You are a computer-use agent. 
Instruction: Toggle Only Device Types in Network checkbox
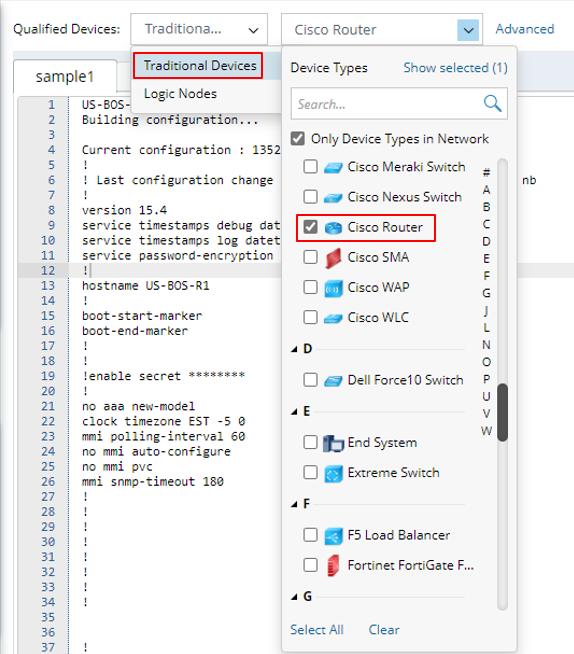(x=297, y=138)
